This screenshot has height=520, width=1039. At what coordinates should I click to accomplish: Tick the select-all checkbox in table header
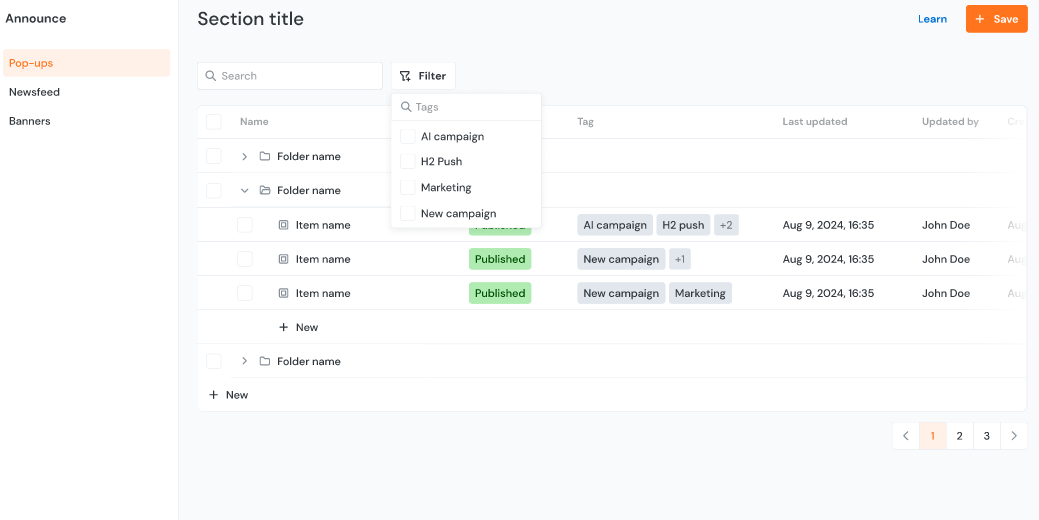tap(214, 122)
